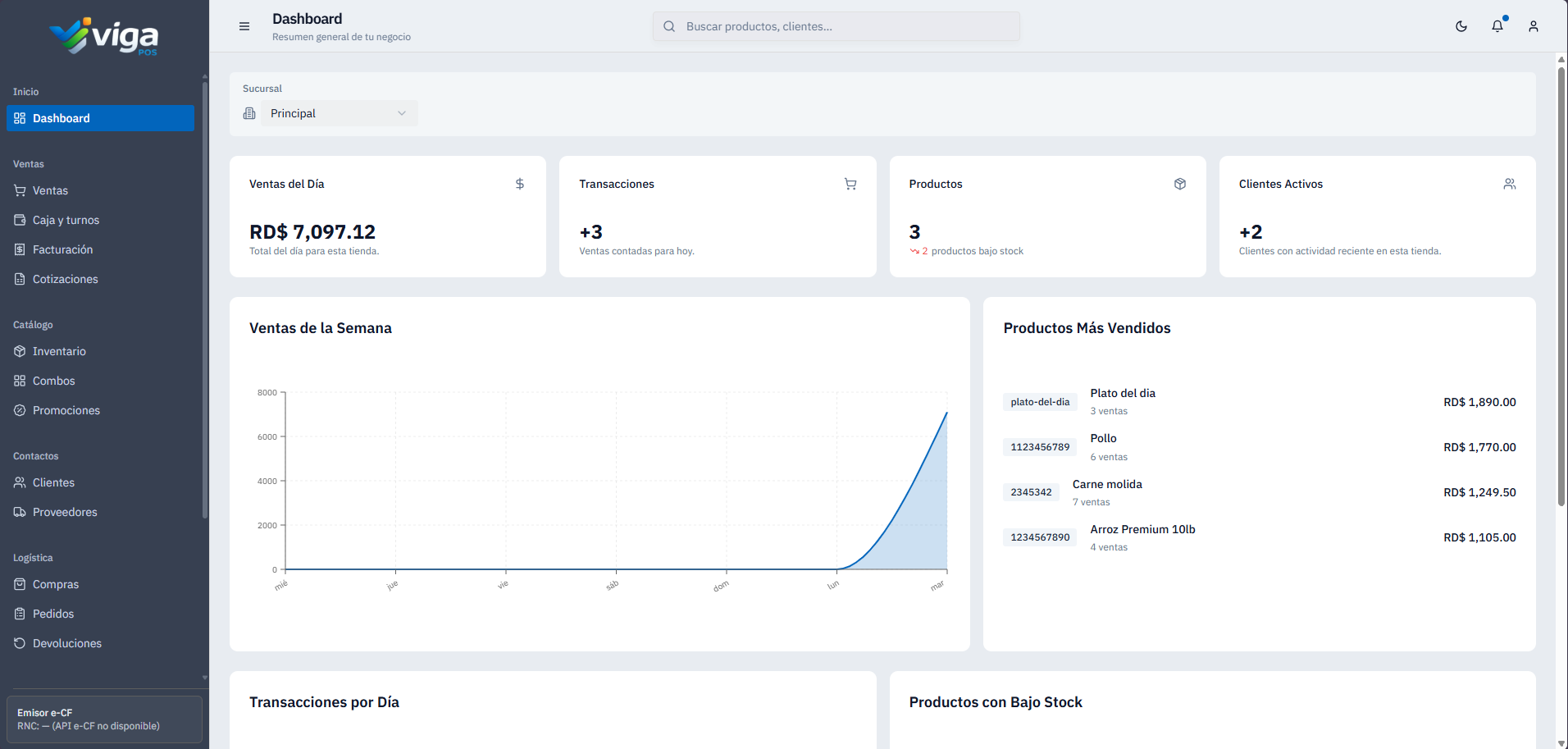
Task: Click the cart icon on Transacciones card
Action: (x=850, y=184)
